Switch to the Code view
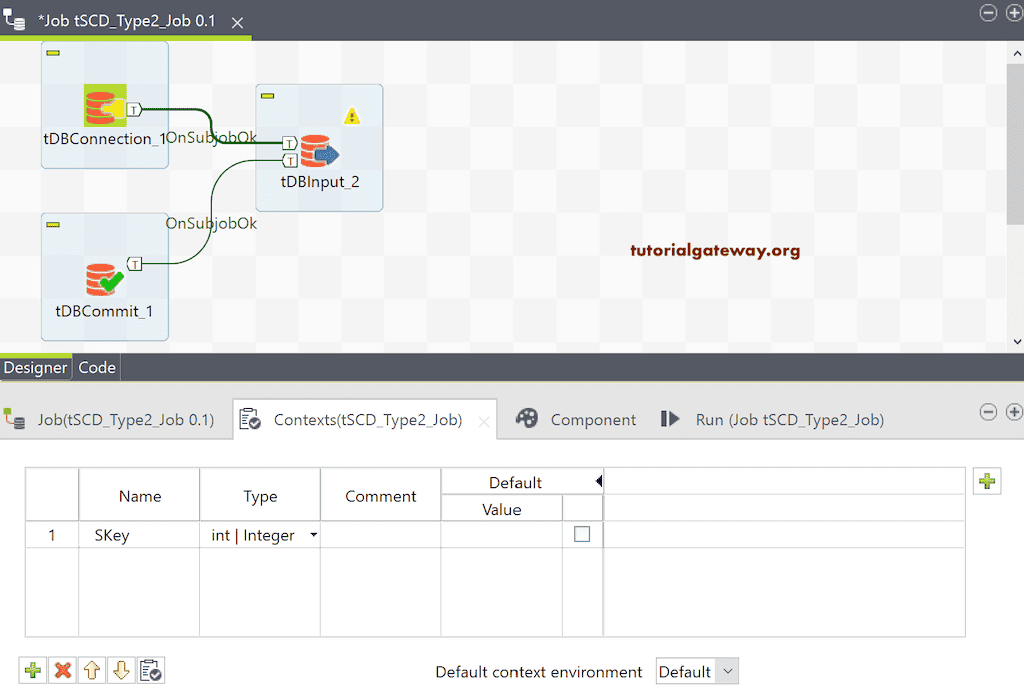Viewport: 1024px width, 695px height. 96,367
